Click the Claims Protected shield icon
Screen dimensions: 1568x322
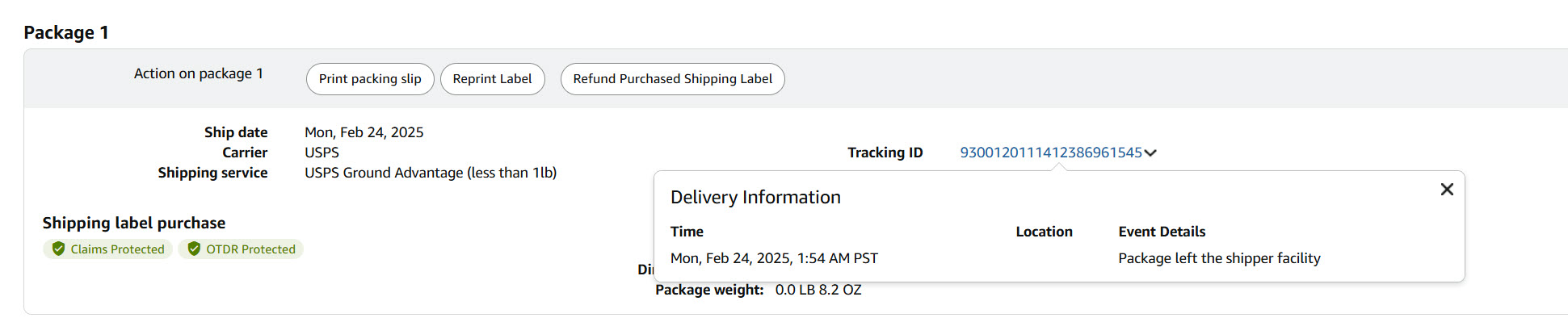[x=58, y=249]
